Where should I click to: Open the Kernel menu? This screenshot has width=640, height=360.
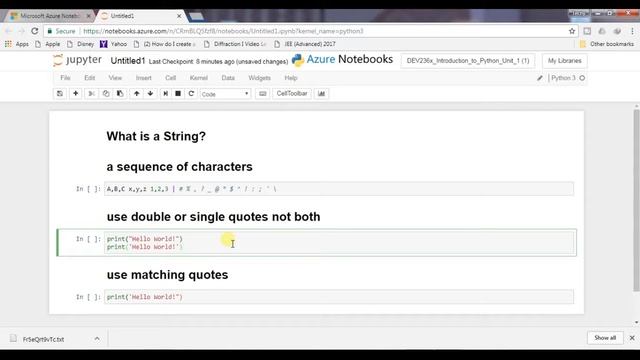pos(199,78)
